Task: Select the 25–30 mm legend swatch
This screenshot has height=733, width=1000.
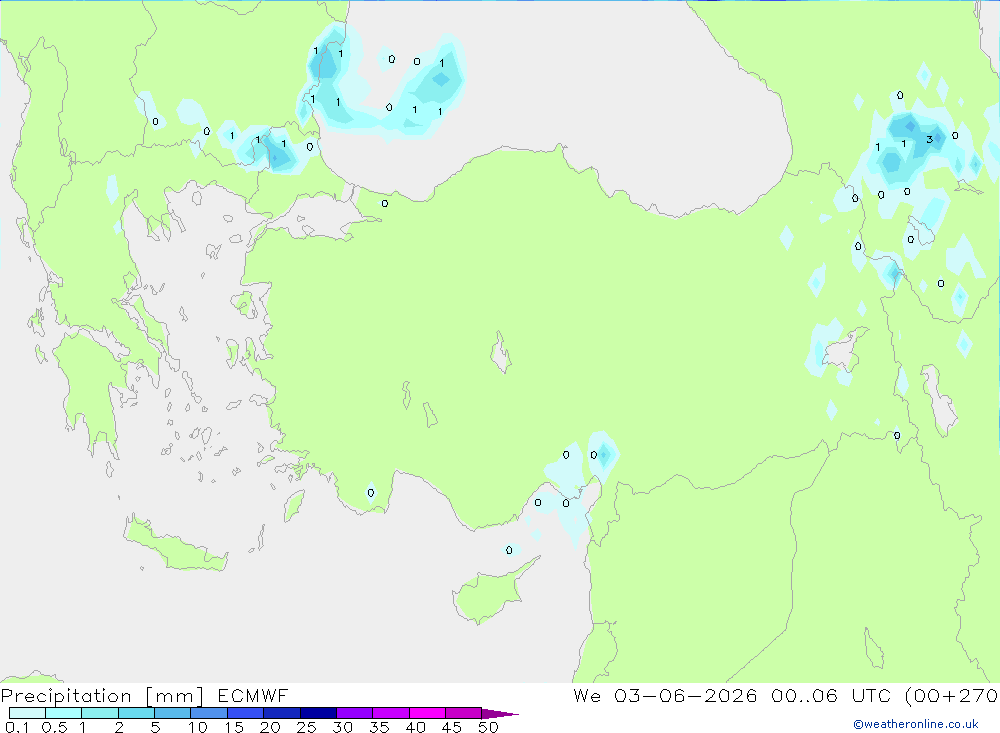Action: point(318,713)
